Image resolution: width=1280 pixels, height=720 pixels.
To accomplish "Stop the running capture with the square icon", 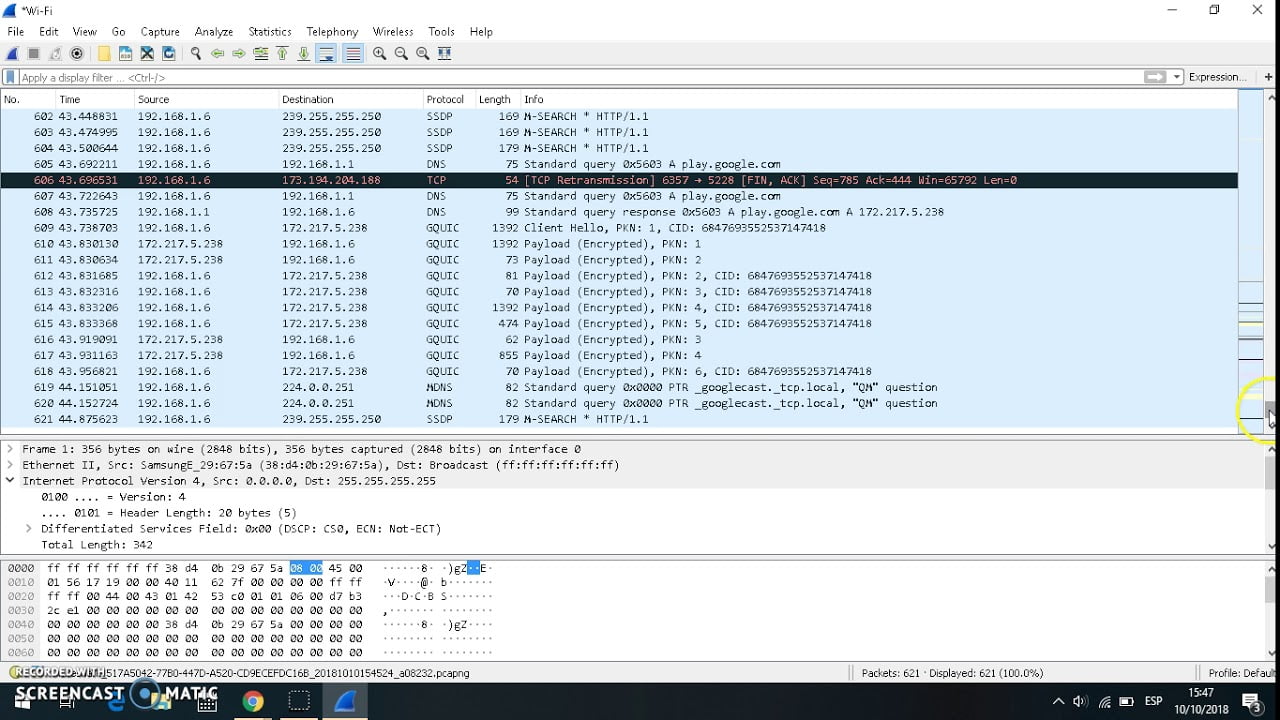I will click(x=34, y=54).
